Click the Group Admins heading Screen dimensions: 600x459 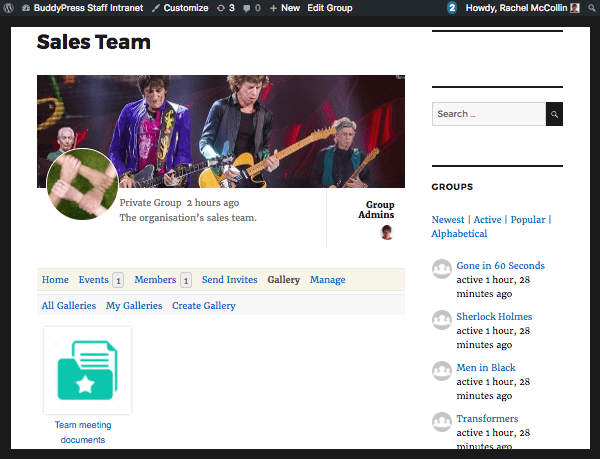[376, 210]
